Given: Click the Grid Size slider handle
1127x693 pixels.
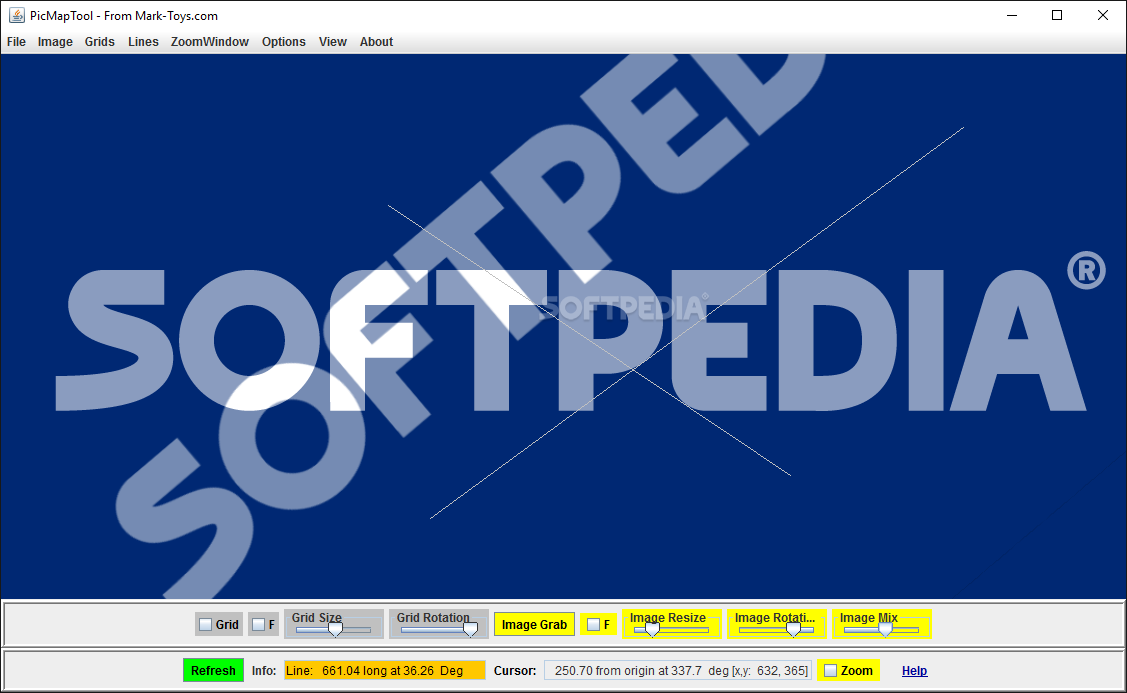Looking at the screenshot, I should pos(335,630).
